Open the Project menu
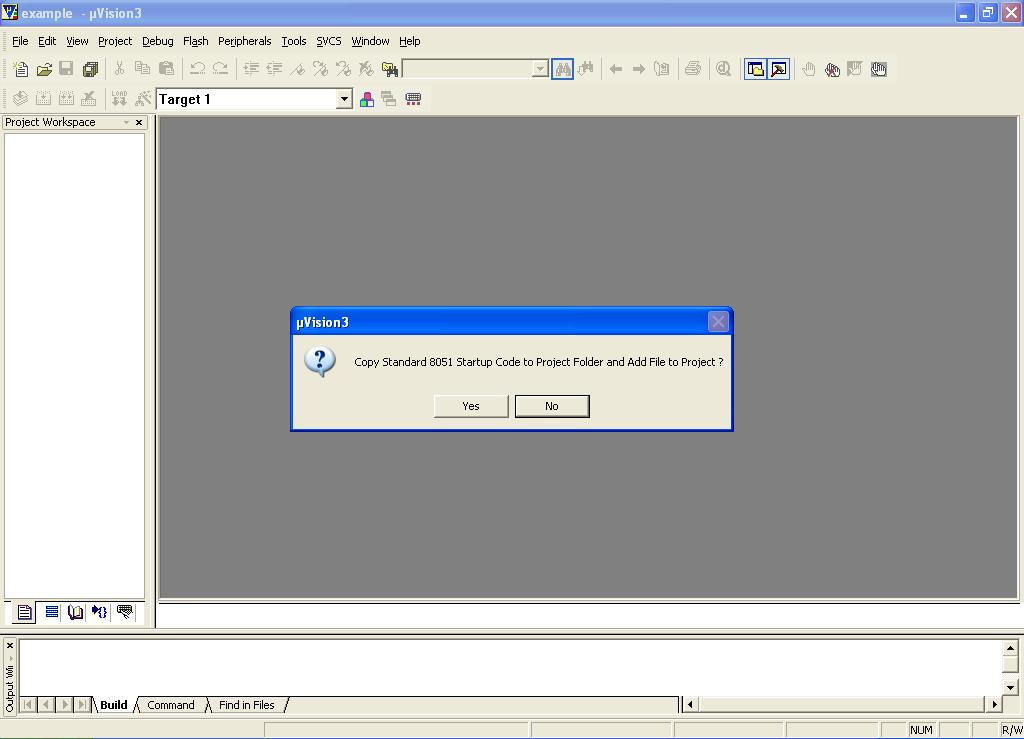The image size is (1024, 739). click(115, 41)
